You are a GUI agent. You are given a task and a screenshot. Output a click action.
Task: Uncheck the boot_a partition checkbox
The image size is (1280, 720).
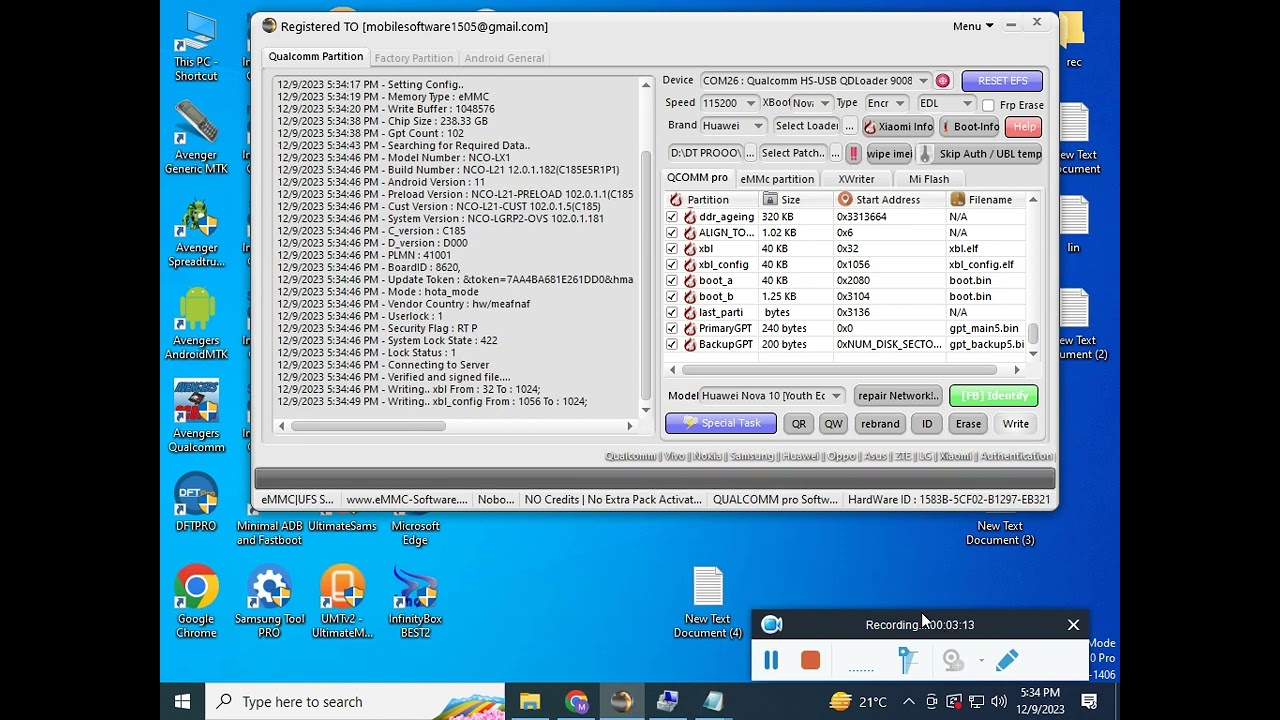pyautogui.click(x=672, y=281)
